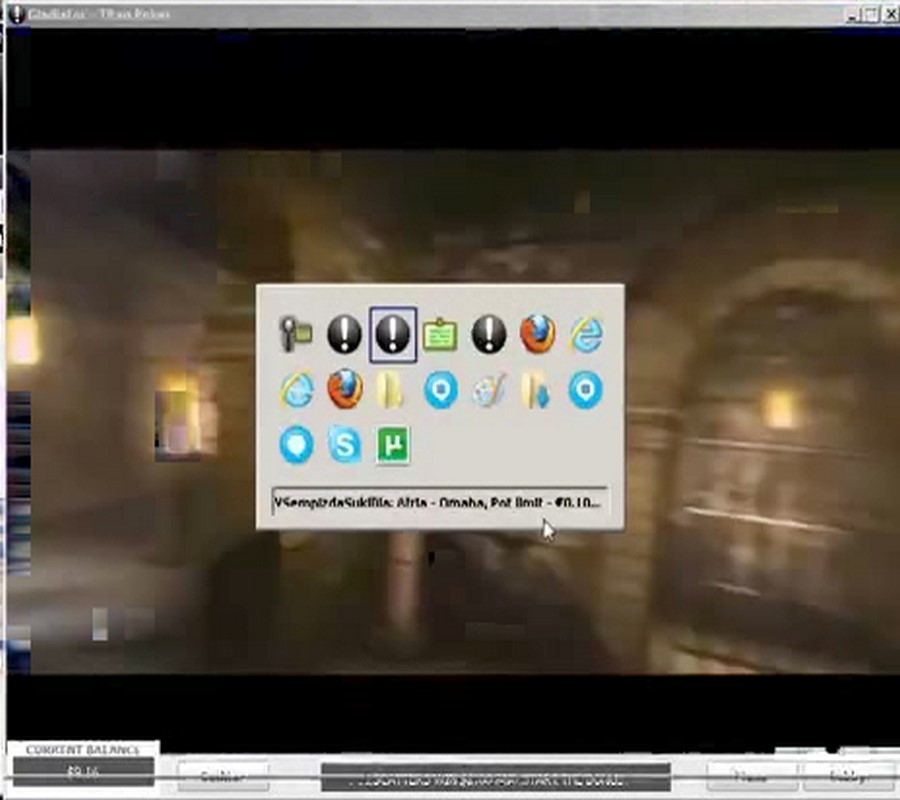Click the blue circle icon beside the paint palette

pos(440,390)
